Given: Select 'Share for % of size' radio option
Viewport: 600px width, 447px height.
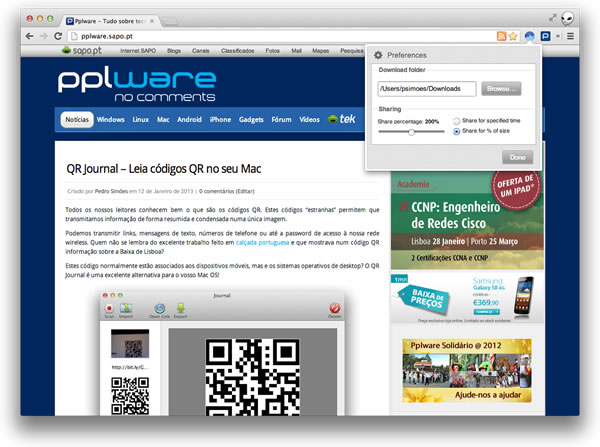Looking at the screenshot, I should (457, 131).
